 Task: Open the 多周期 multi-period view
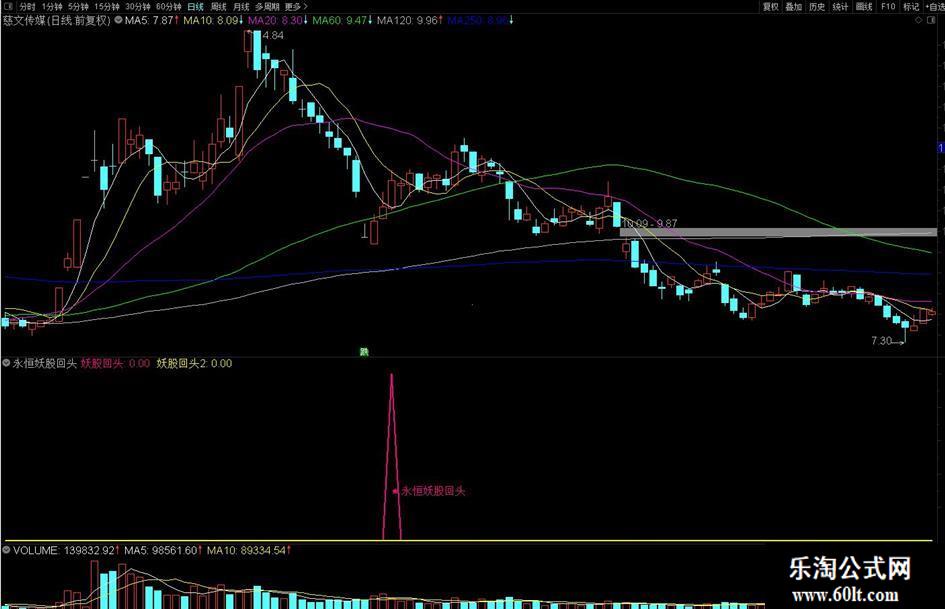click(267, 7)
